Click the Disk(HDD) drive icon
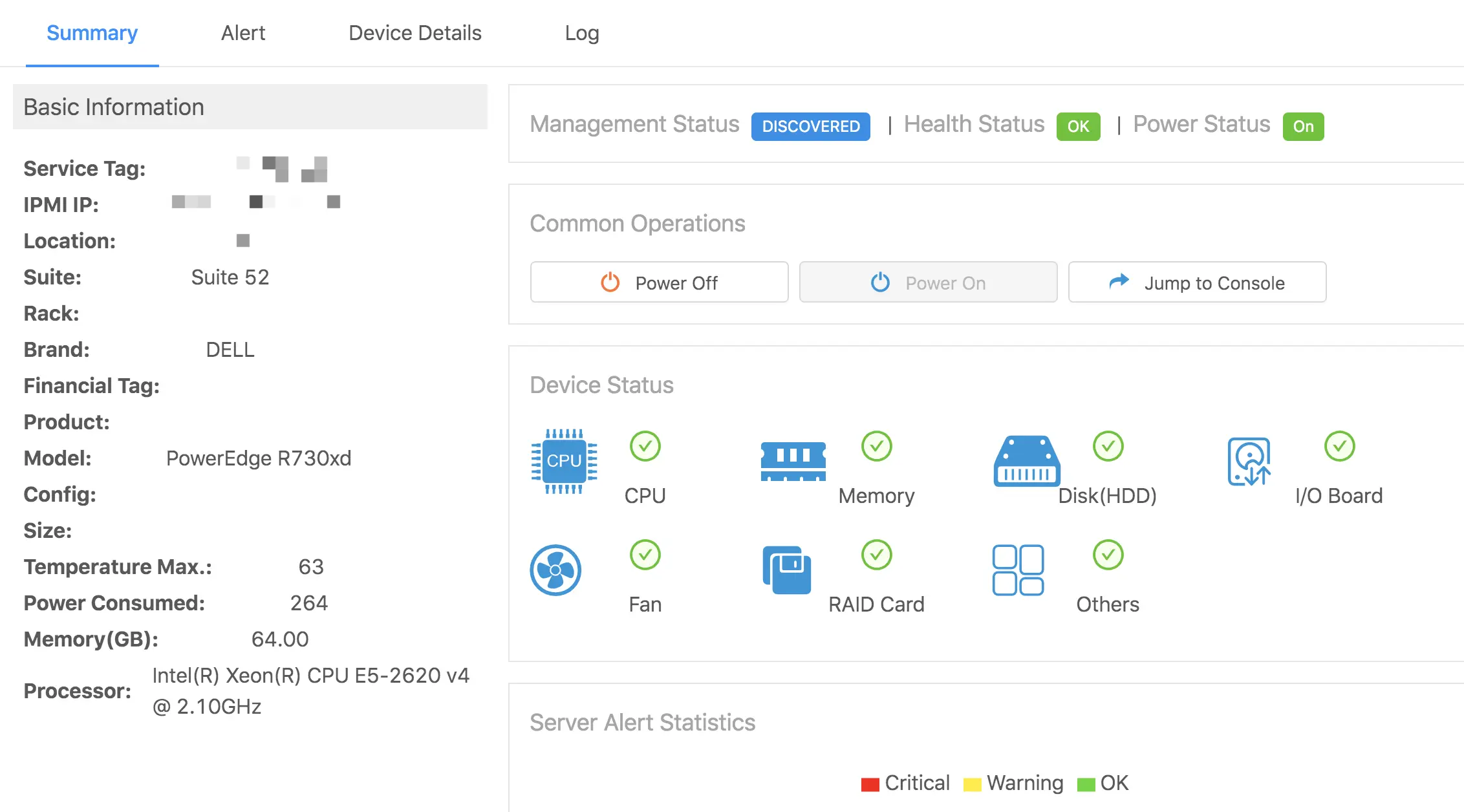 (x=1026, y=461)
